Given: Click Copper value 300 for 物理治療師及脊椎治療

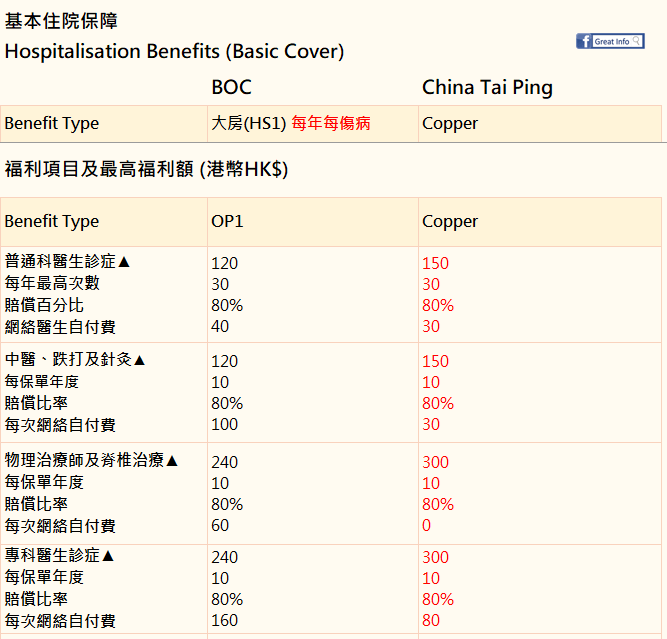Looking at the screenshot, I should (x=435, y=462).
